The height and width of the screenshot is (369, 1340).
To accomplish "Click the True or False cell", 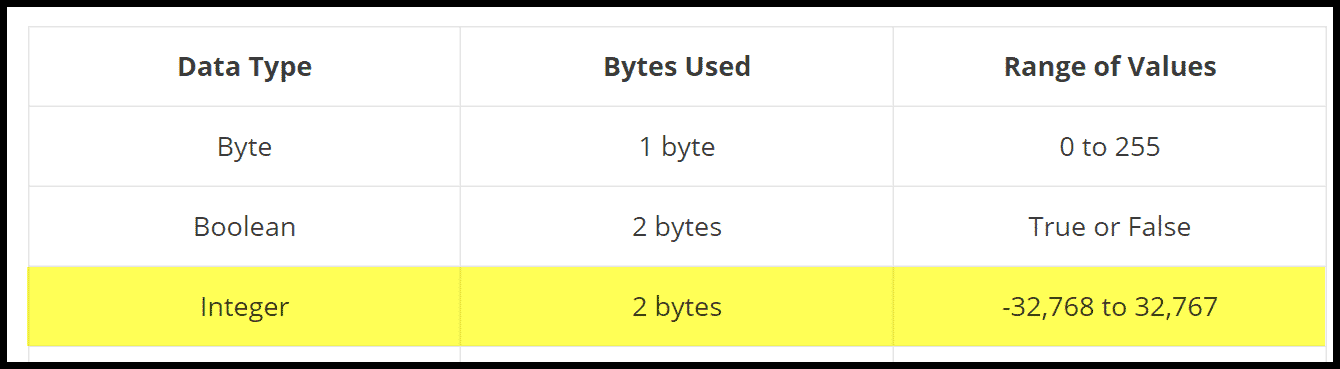I will 1110,227.
